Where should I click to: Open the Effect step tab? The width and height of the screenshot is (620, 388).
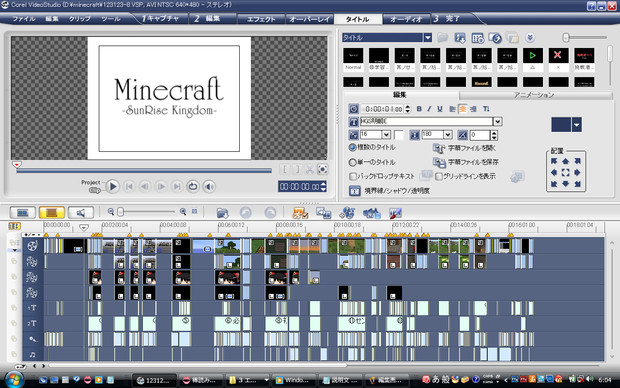coord(261,19)
